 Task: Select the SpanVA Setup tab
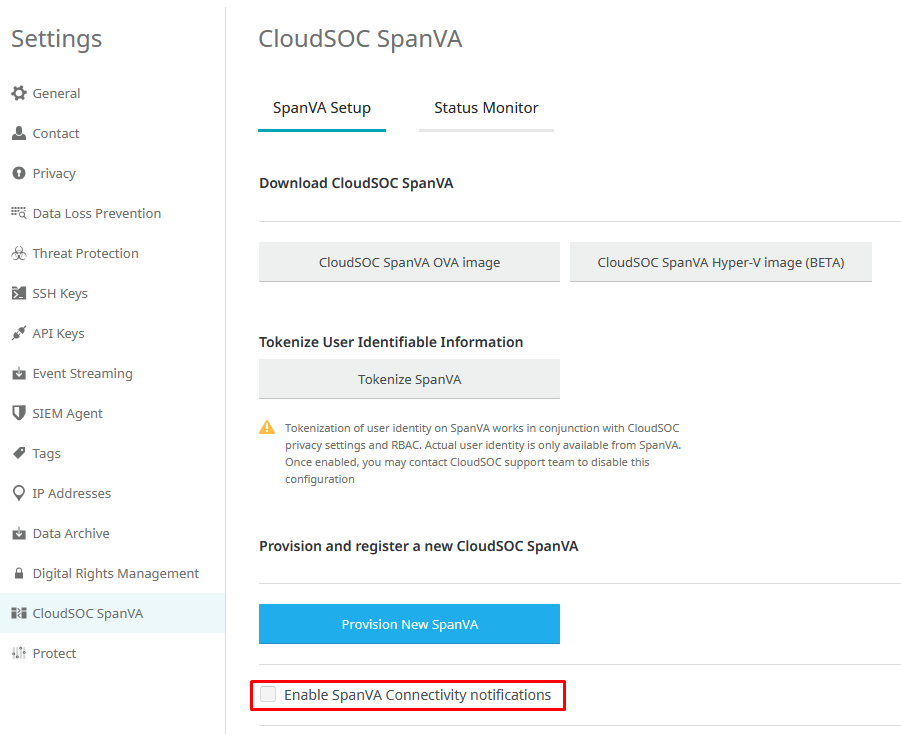pos(322,108)
